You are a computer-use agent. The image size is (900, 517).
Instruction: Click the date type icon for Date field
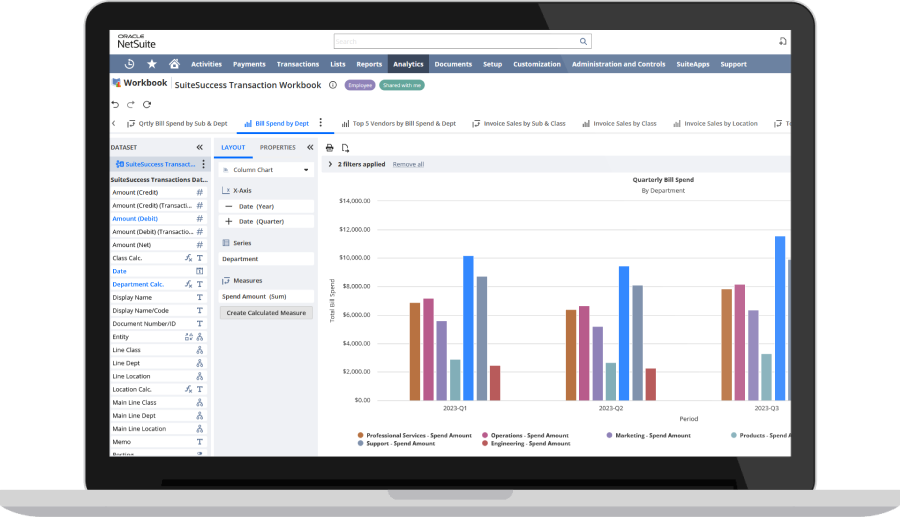tap(200, 271)
